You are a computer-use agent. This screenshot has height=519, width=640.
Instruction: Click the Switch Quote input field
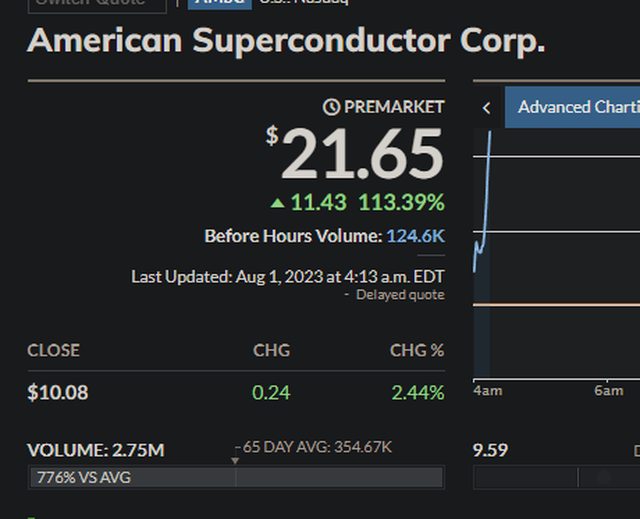coord(97,4)
